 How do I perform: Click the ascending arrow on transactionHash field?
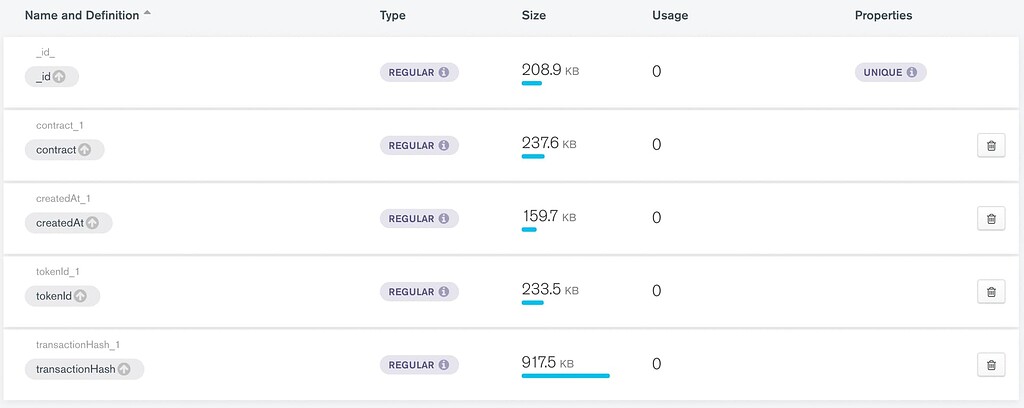(x=125, y=369)
